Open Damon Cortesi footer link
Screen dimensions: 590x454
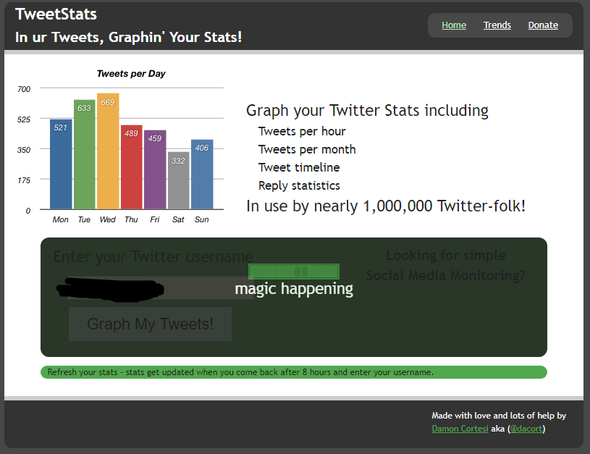(460, 429)
